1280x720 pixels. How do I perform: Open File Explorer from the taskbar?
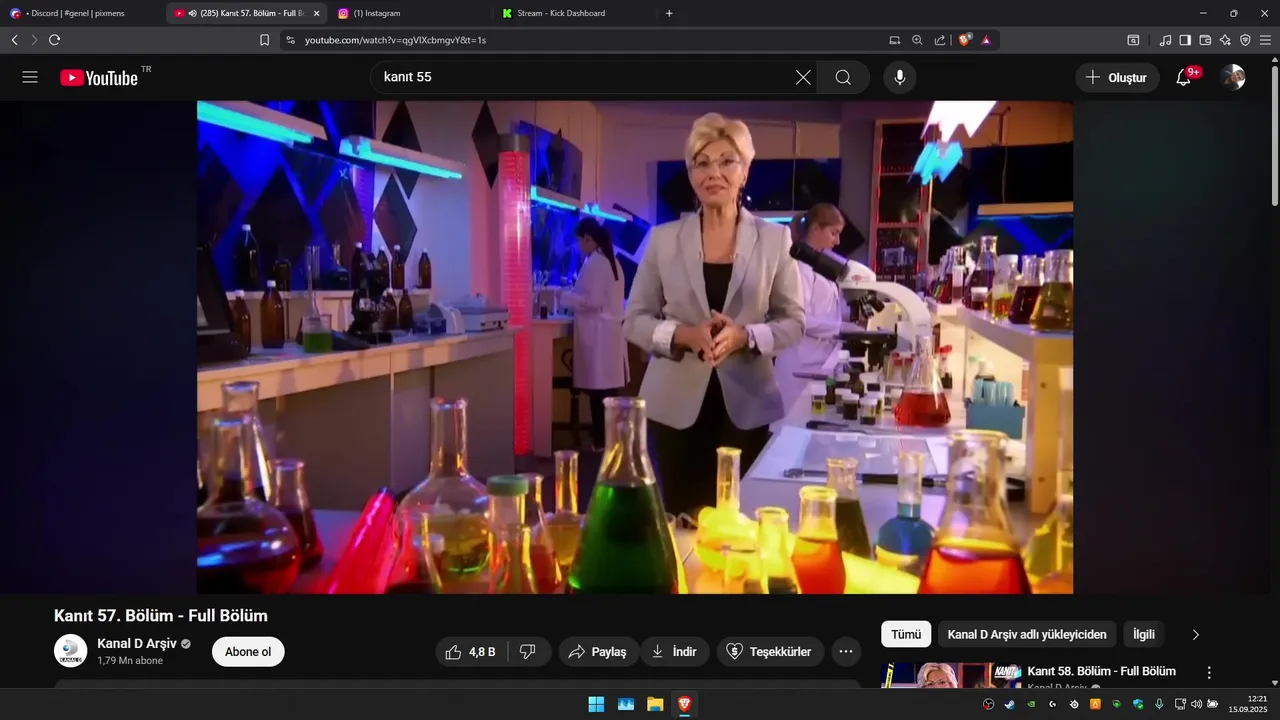655,704
